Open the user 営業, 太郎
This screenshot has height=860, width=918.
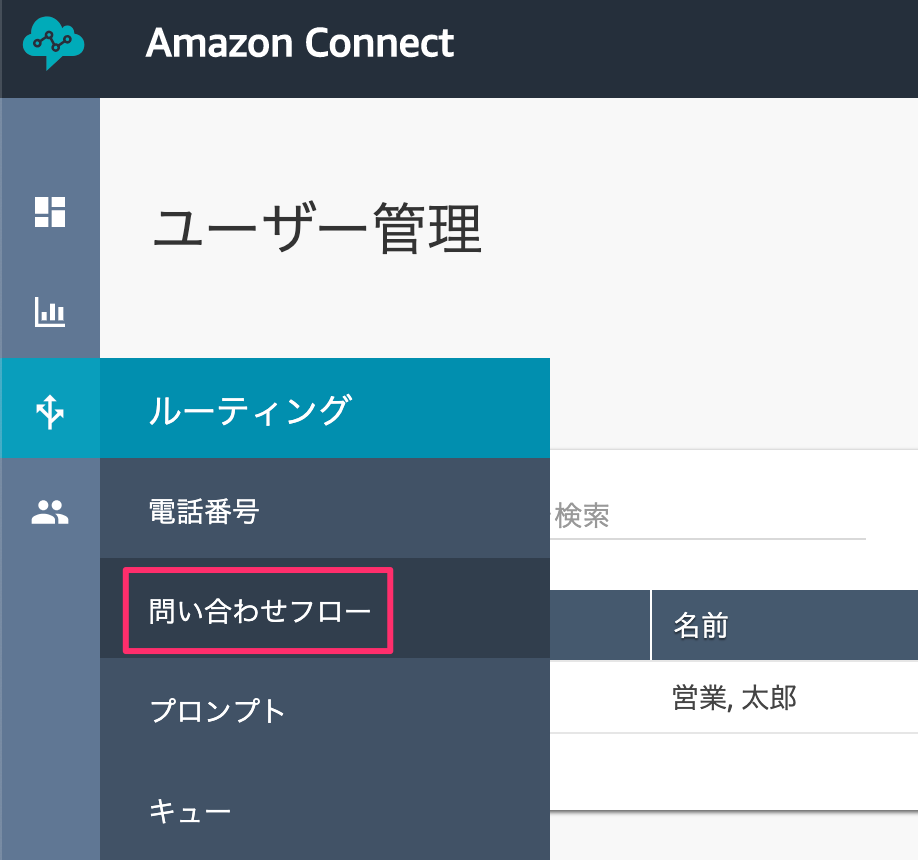coord(734,697)
